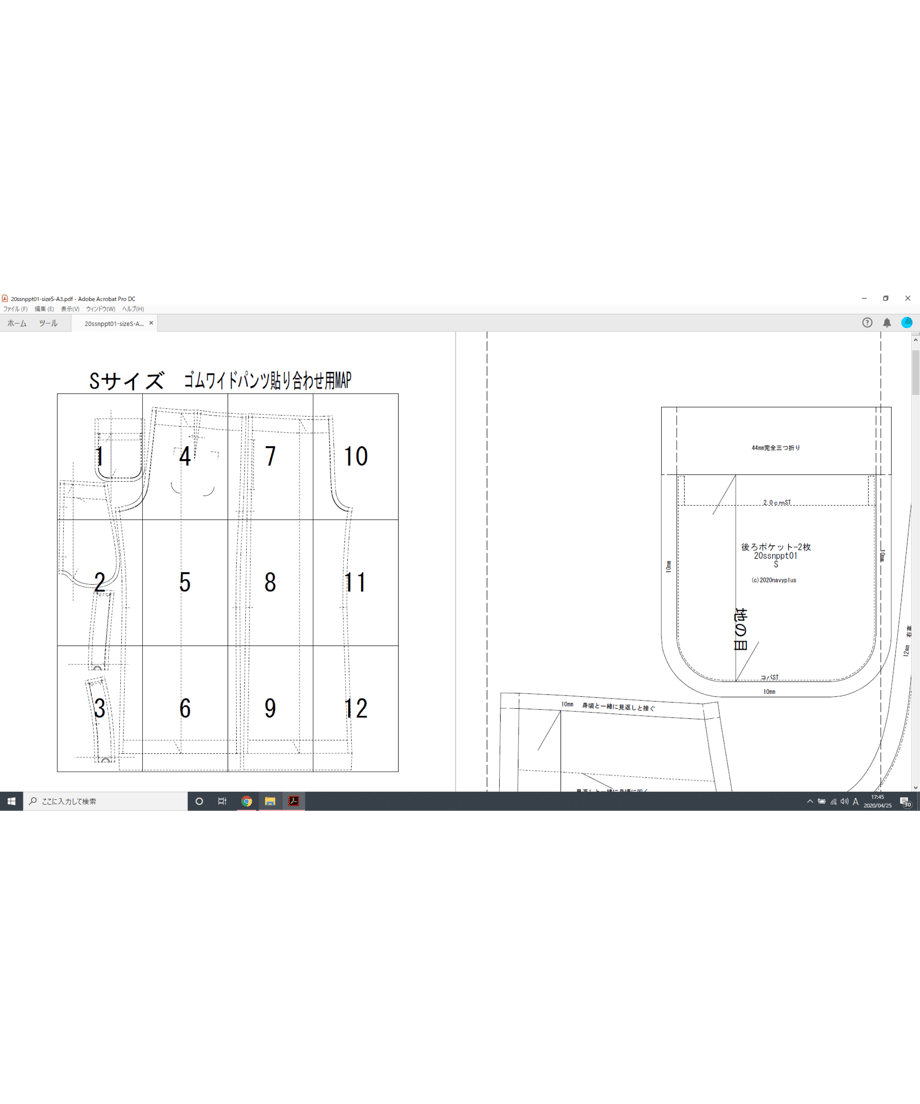Open the Windows Start menu
The image size is (920, 1104).
[11, 801]
